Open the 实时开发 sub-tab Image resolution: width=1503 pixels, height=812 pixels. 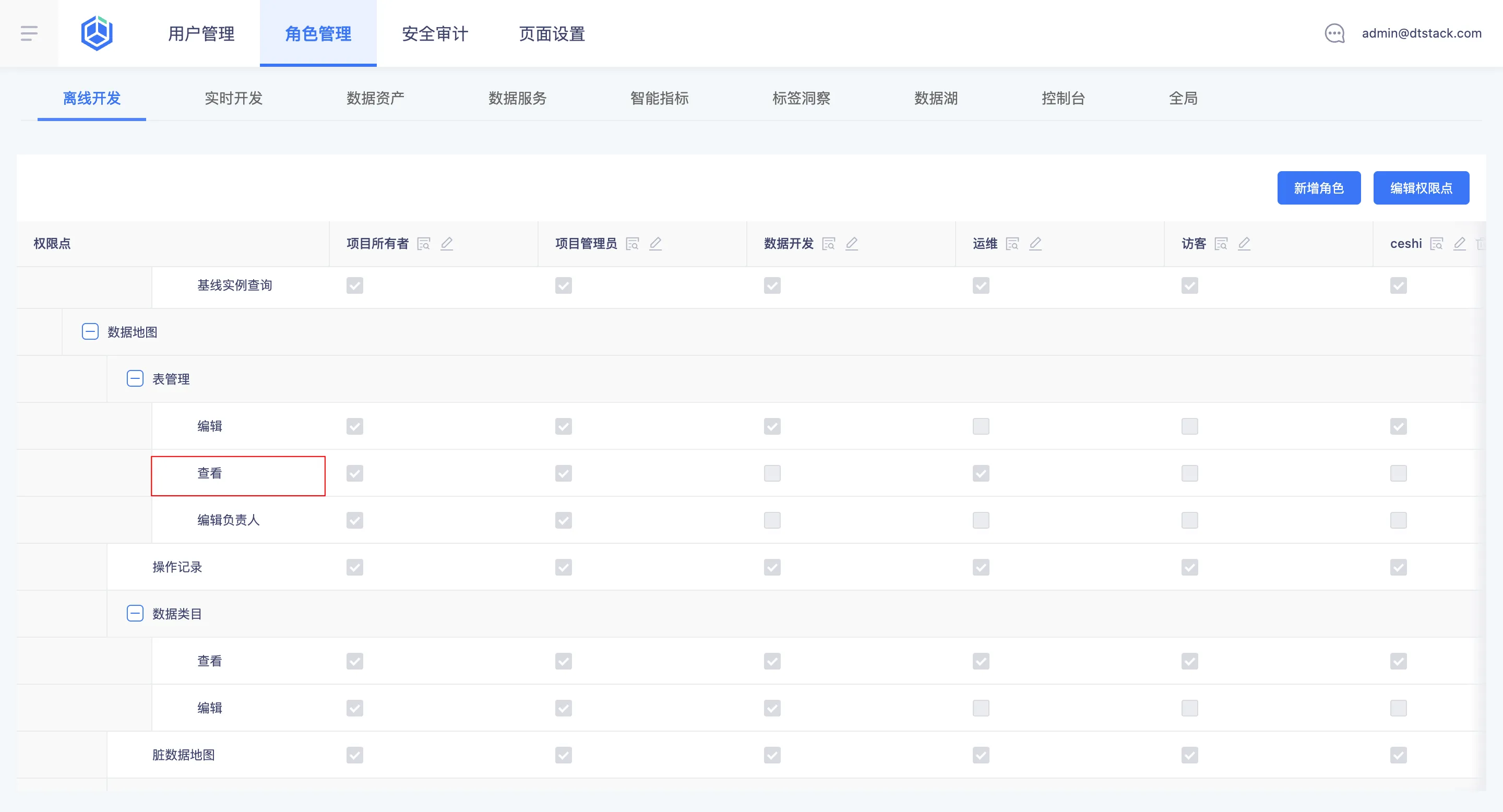tap(233, 98)
